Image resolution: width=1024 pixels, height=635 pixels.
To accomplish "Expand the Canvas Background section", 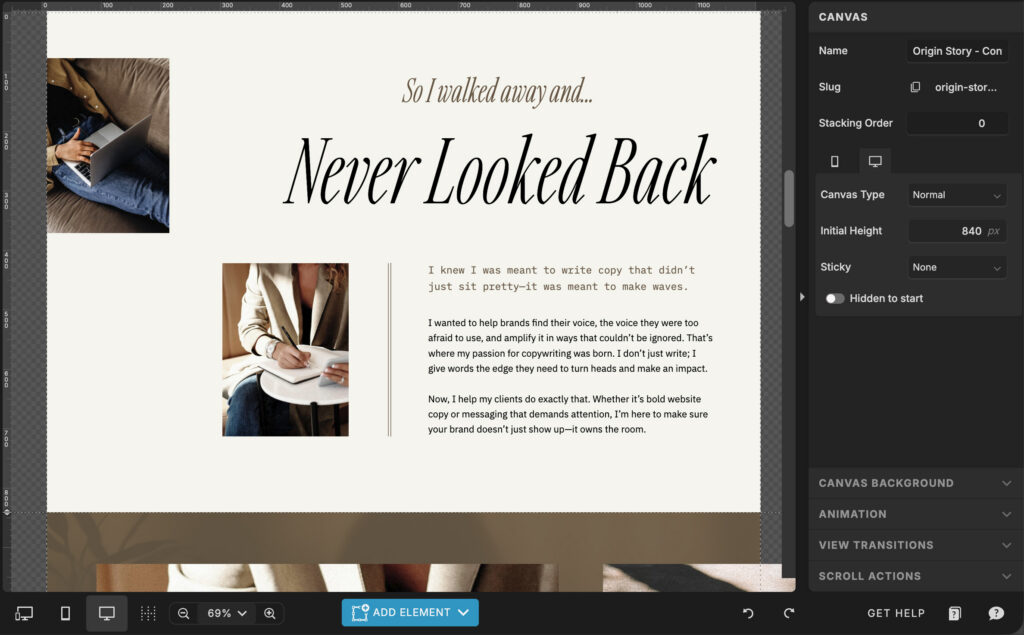I will coord(913,483).
